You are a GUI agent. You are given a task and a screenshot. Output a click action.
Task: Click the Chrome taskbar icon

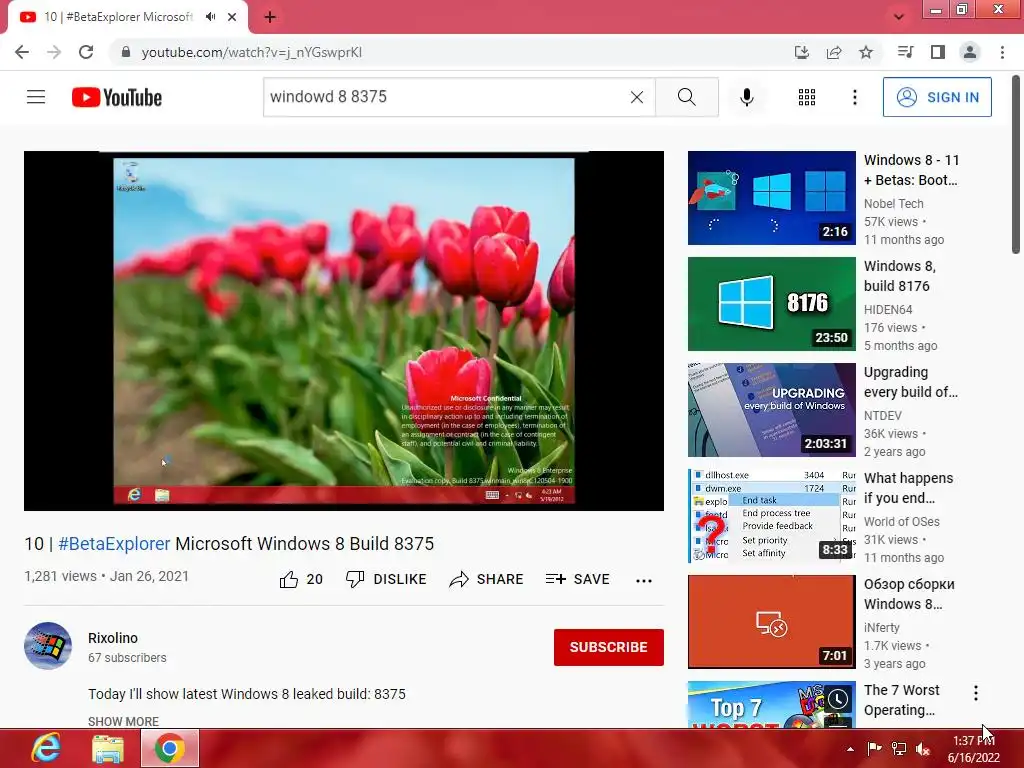click(x=170, y=748)
